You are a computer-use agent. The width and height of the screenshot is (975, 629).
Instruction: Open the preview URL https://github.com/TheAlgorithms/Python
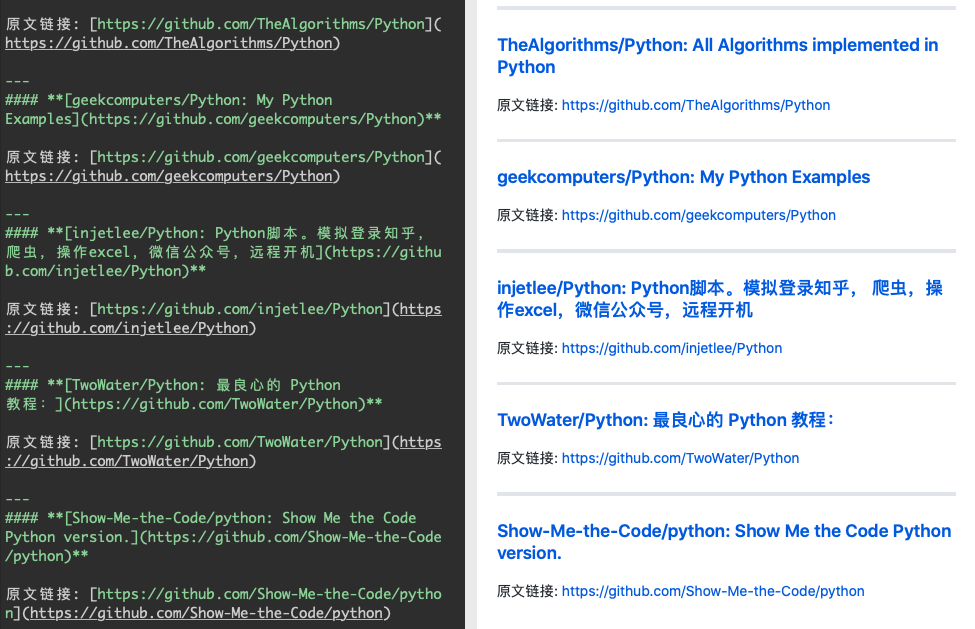coord(696,105)
